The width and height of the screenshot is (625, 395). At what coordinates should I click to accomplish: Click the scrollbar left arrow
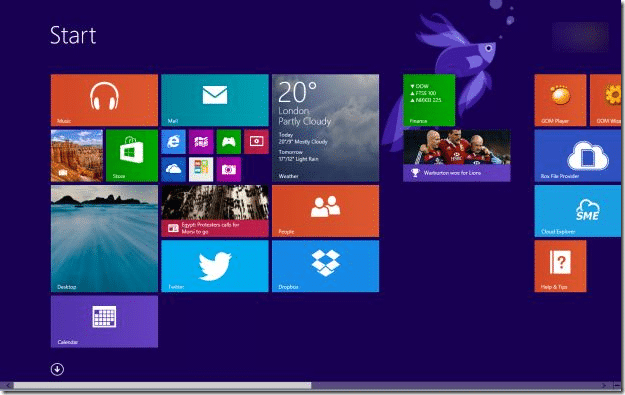tap(8, 385)
